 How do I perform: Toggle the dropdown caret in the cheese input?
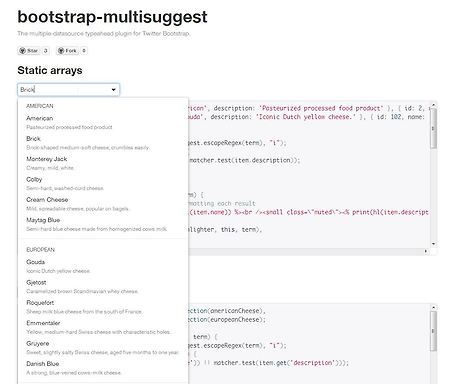(x=114, y=90)
